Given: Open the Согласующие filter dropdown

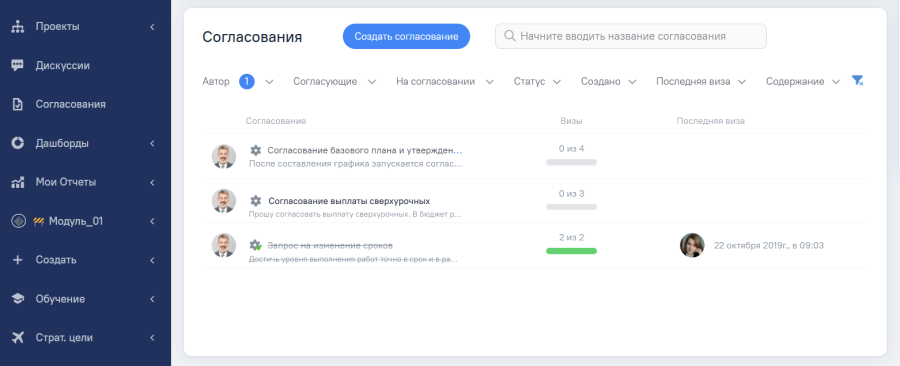Looking at the screenshot, I should tap(372, 82).
